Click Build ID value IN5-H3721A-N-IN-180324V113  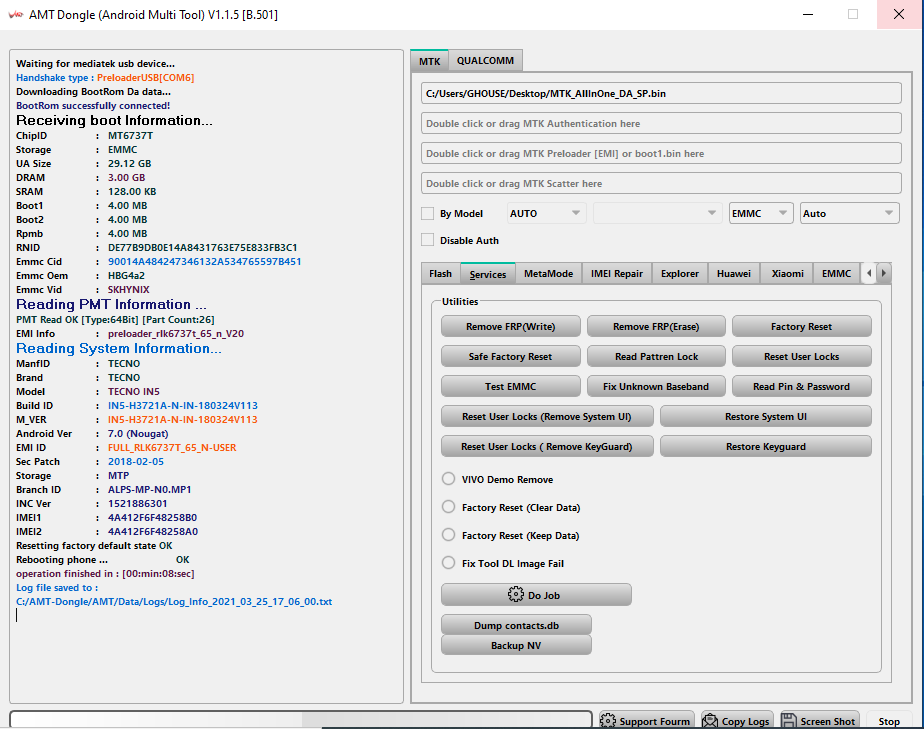(x=183, y=405)
